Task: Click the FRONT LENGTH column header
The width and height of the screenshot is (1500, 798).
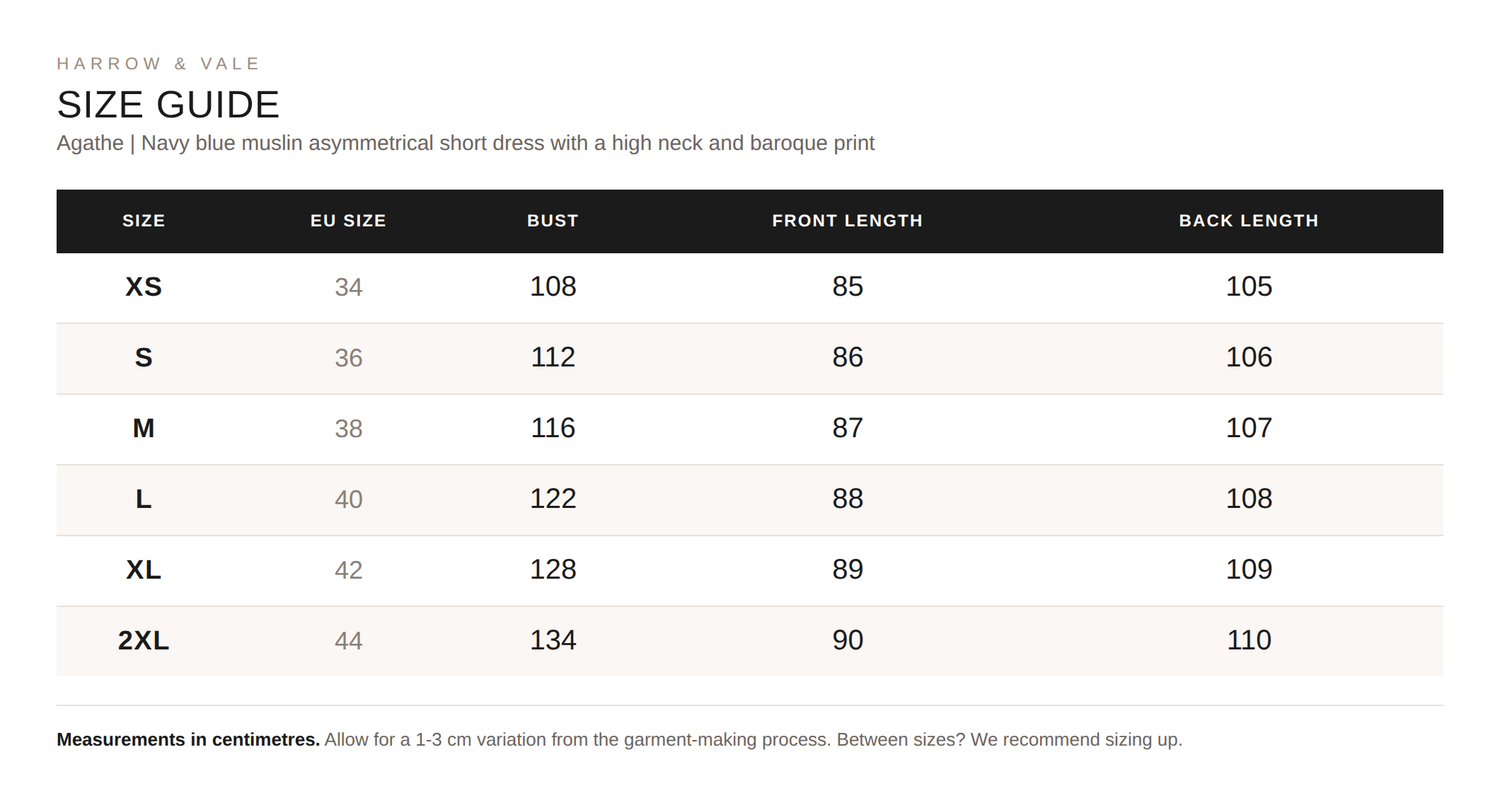Action: coord(847,221)
